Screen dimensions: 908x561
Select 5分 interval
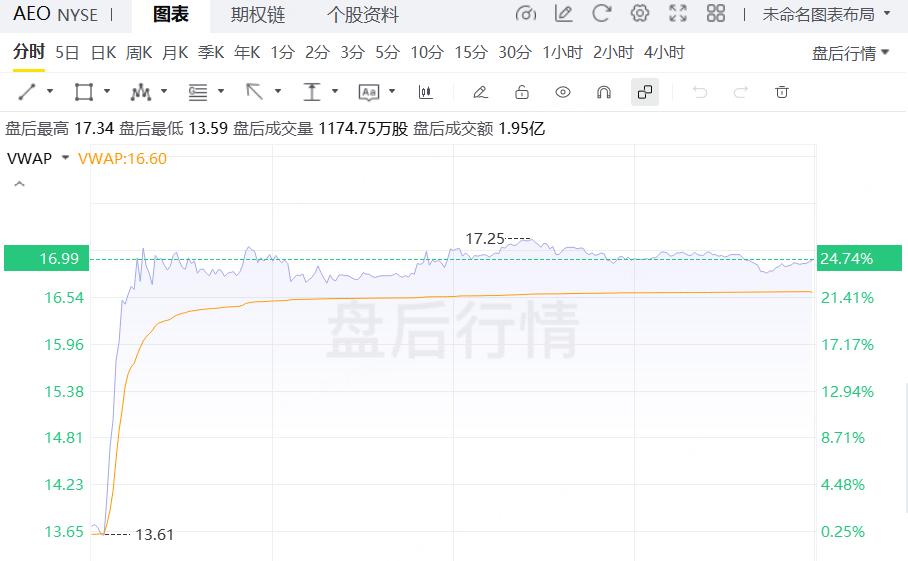tap(387, 53)
